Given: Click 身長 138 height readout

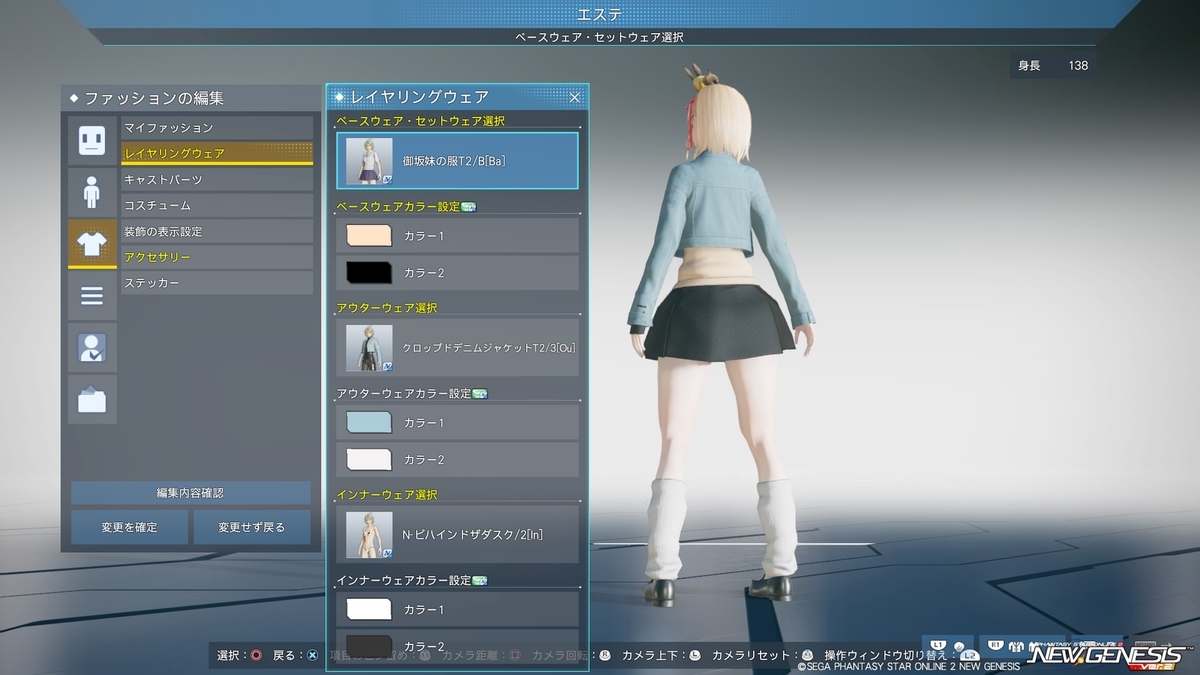Looking at the screenshot, I should pyautogui.click(x=1052, y=66).
